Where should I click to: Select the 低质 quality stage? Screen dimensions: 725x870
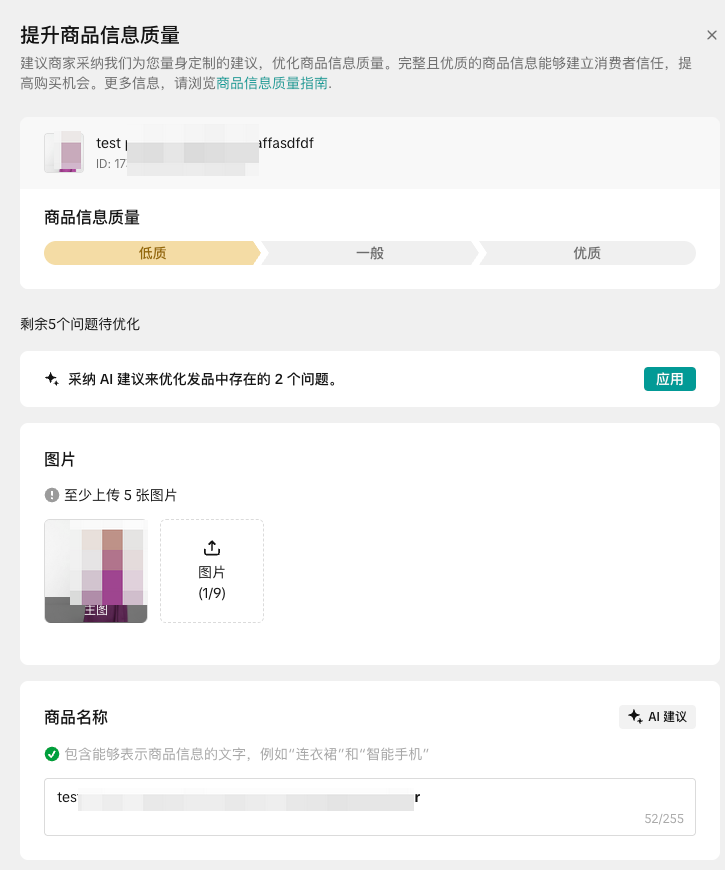pyautogui.click(x=152, y=253)
